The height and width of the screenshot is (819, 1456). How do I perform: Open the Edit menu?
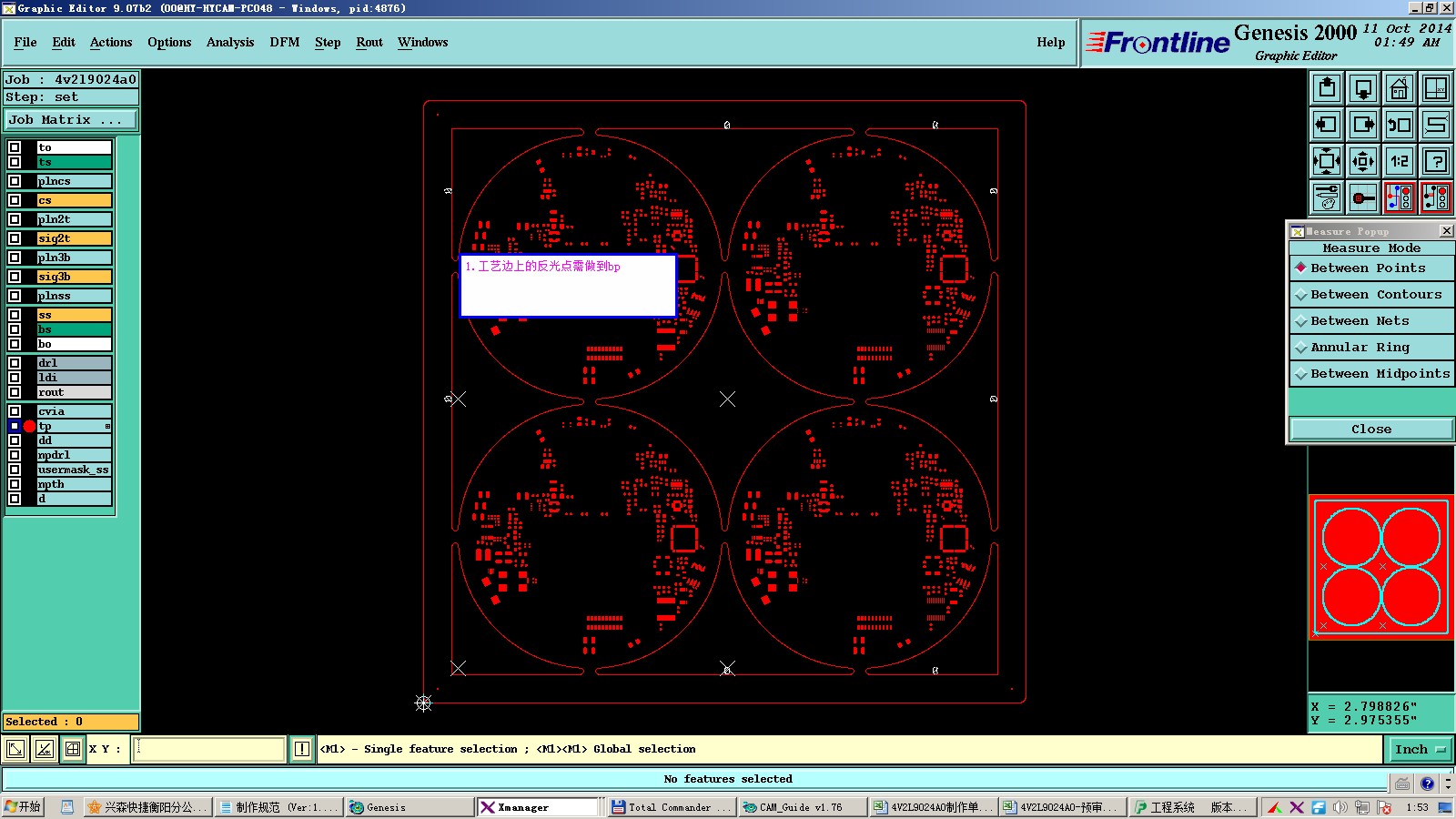64,43
